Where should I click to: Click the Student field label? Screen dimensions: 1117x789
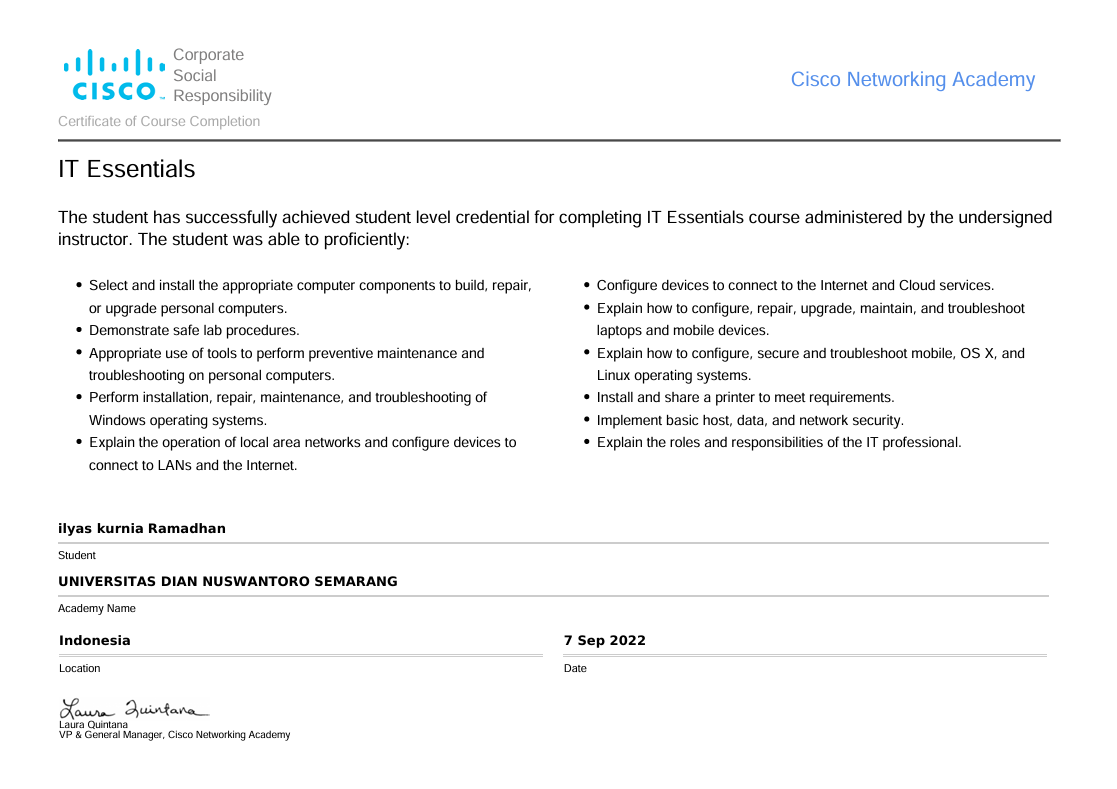click(x=77, y=556)
